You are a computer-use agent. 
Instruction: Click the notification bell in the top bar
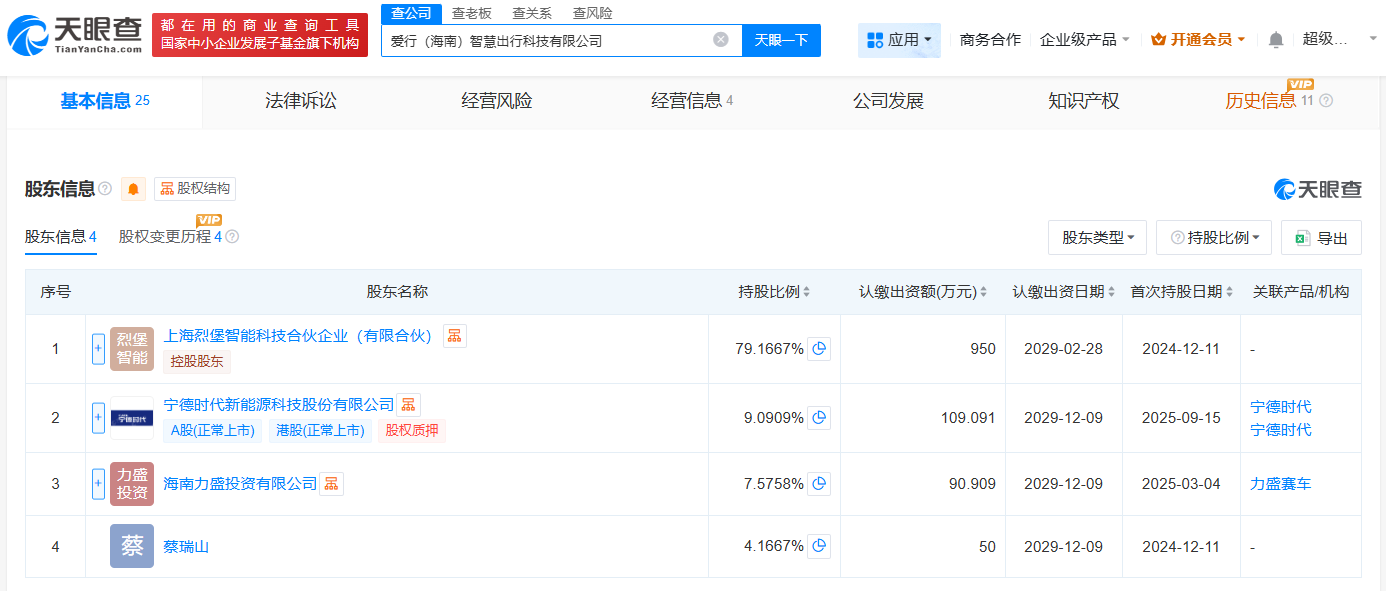(1277, 38)
